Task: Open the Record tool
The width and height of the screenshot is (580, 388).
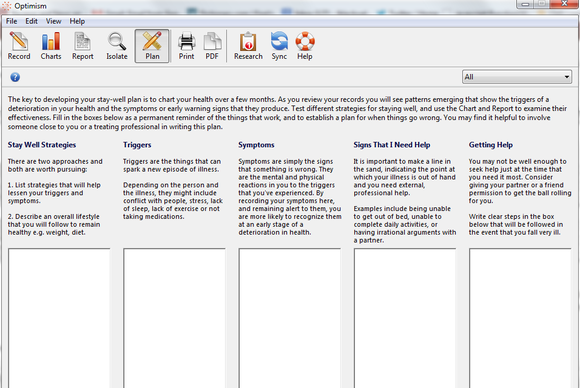Action: point(19,46)
